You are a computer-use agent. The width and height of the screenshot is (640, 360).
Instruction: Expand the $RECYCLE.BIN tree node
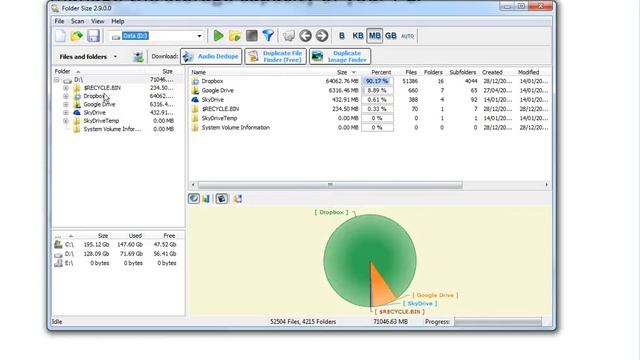66,88
